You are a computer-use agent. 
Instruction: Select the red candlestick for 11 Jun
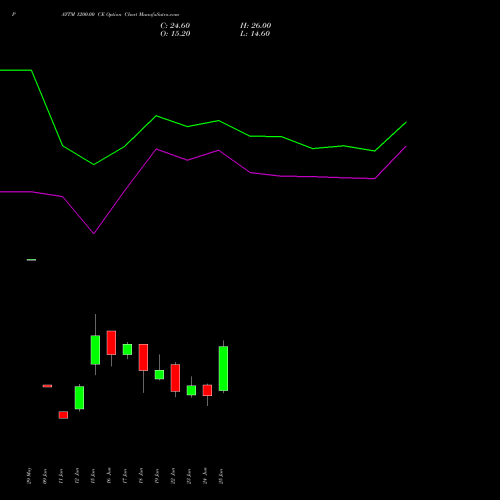pyautogui.click(x=63, y=415)
